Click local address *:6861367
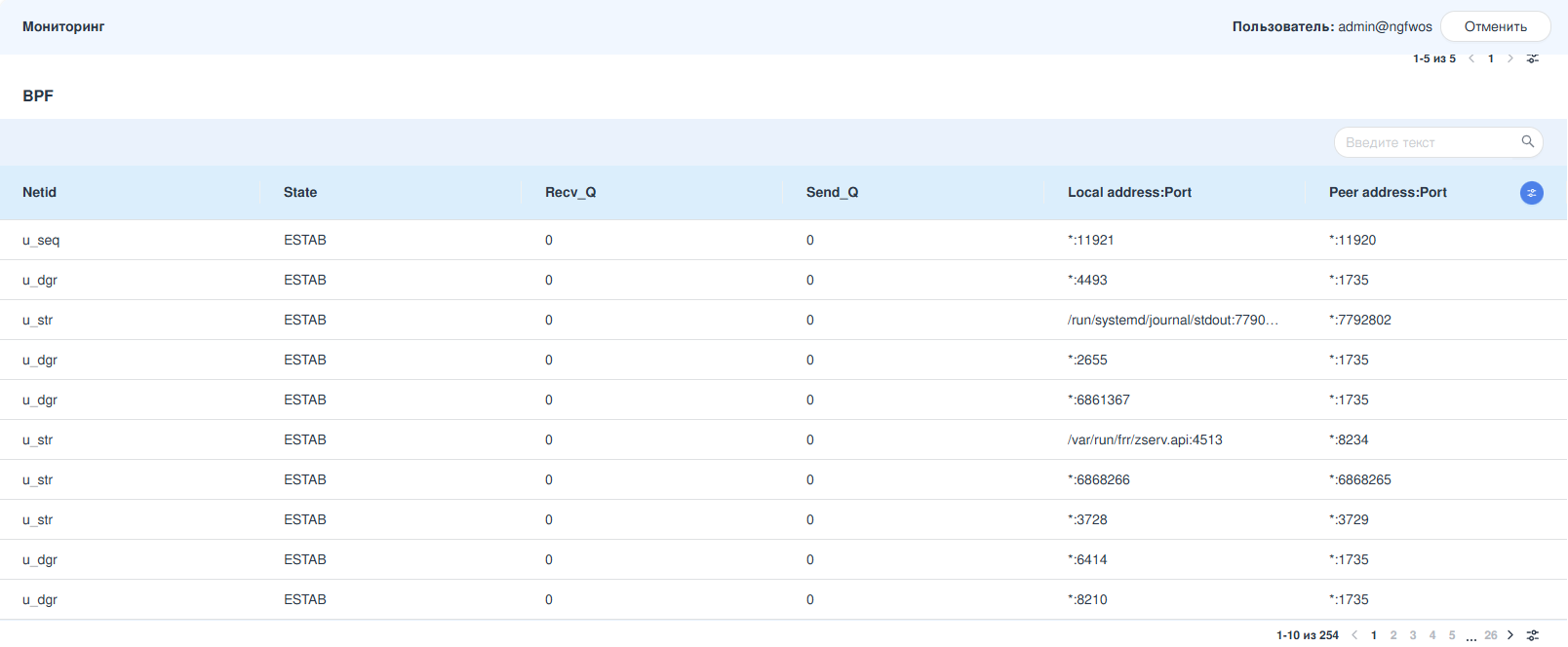 click(x=1099, y=400)
